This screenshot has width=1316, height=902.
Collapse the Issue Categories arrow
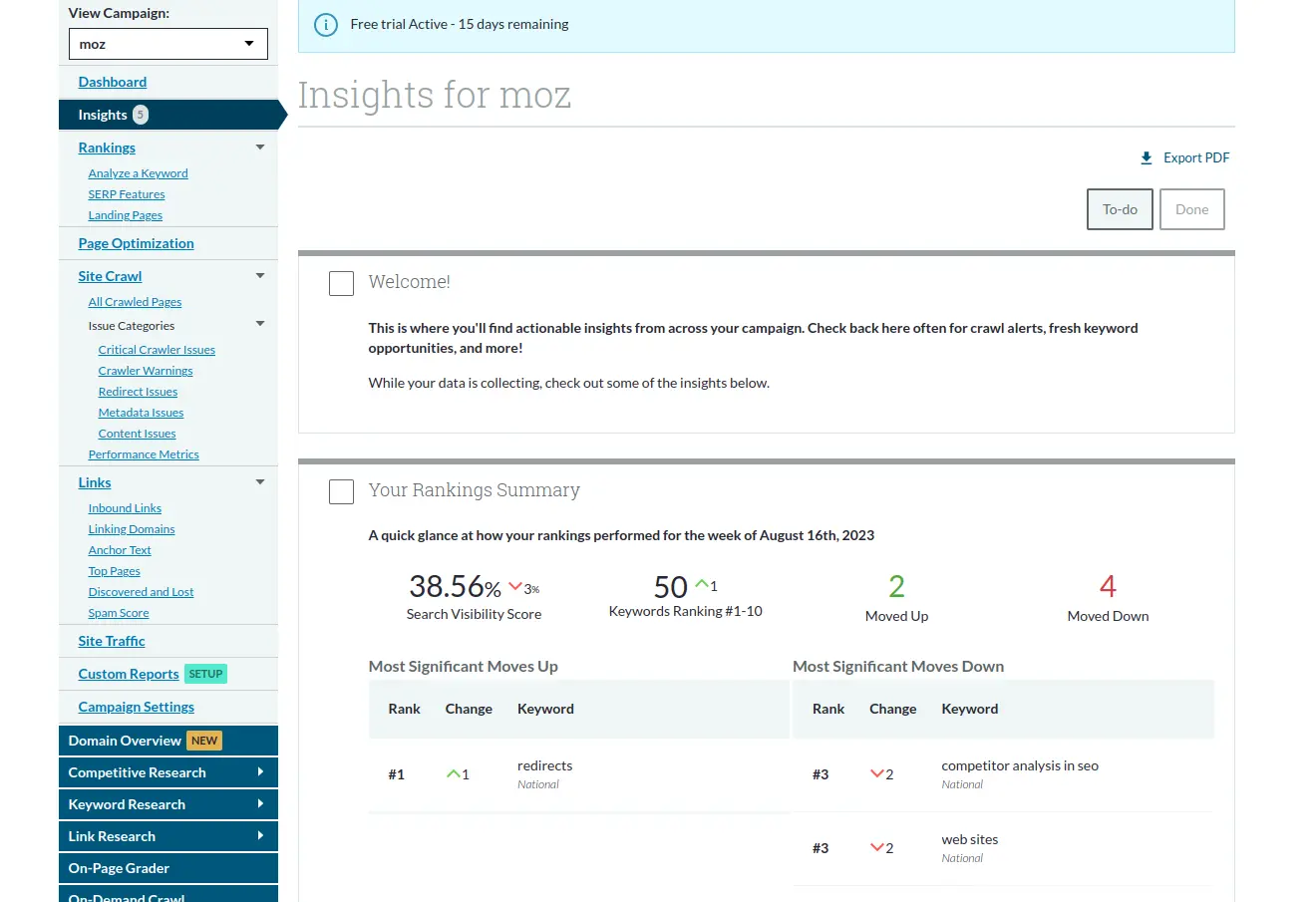coord(260,324)
